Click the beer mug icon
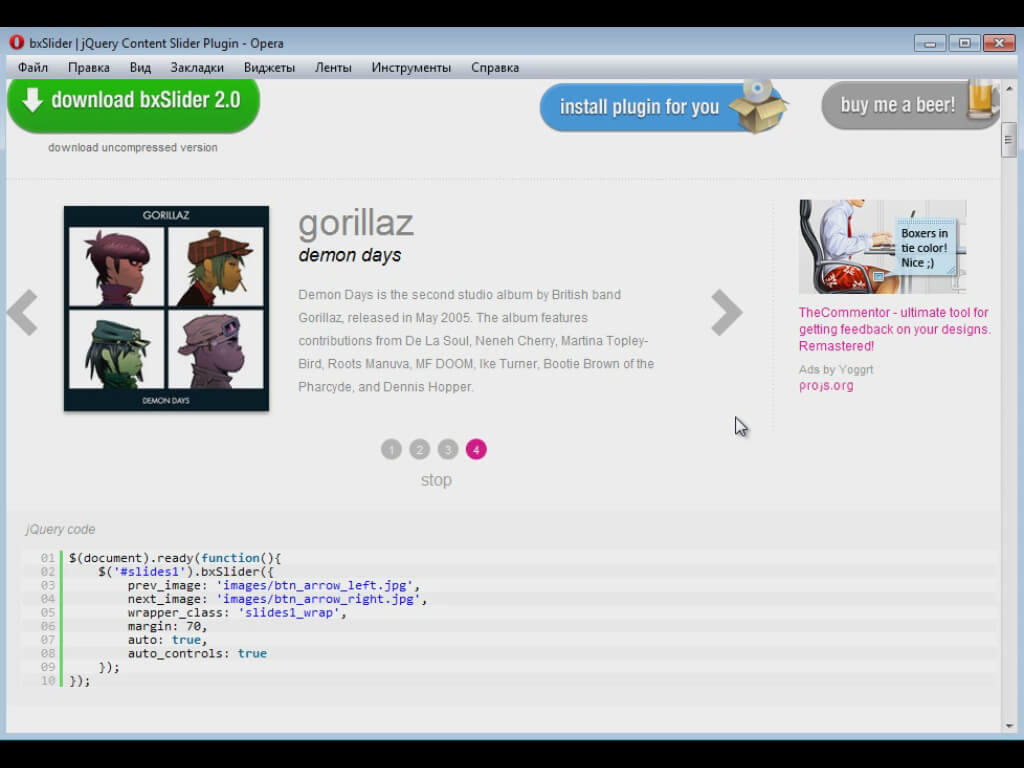 coord(983,99)
